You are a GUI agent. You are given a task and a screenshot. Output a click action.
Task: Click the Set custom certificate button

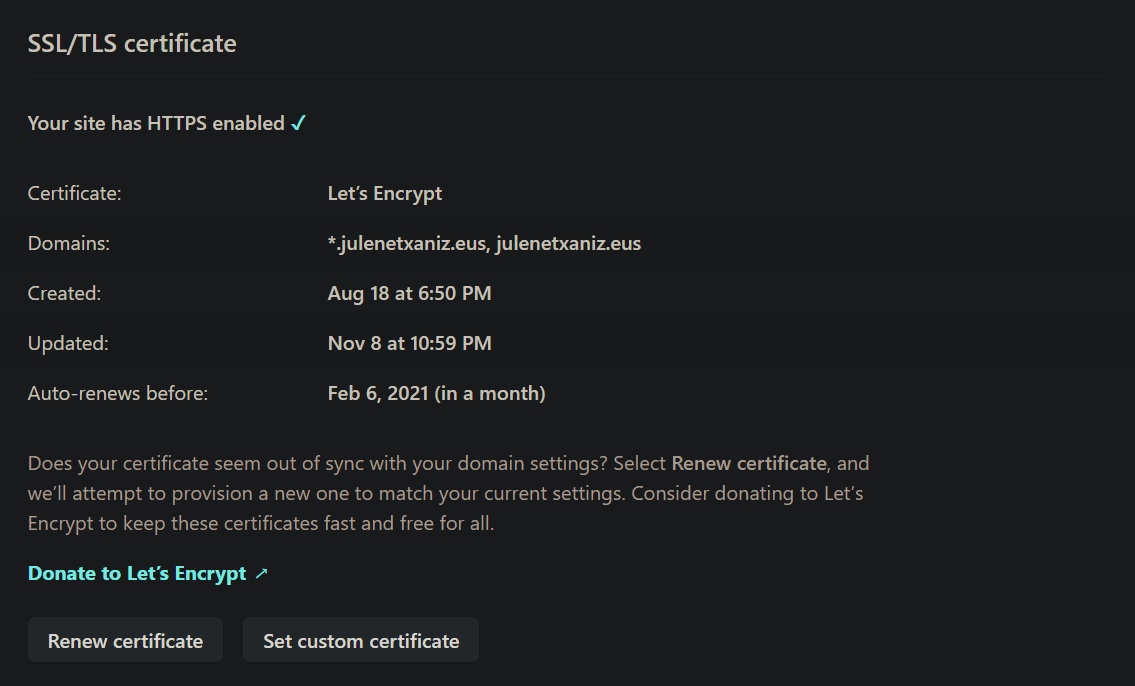tap(360, 639)
